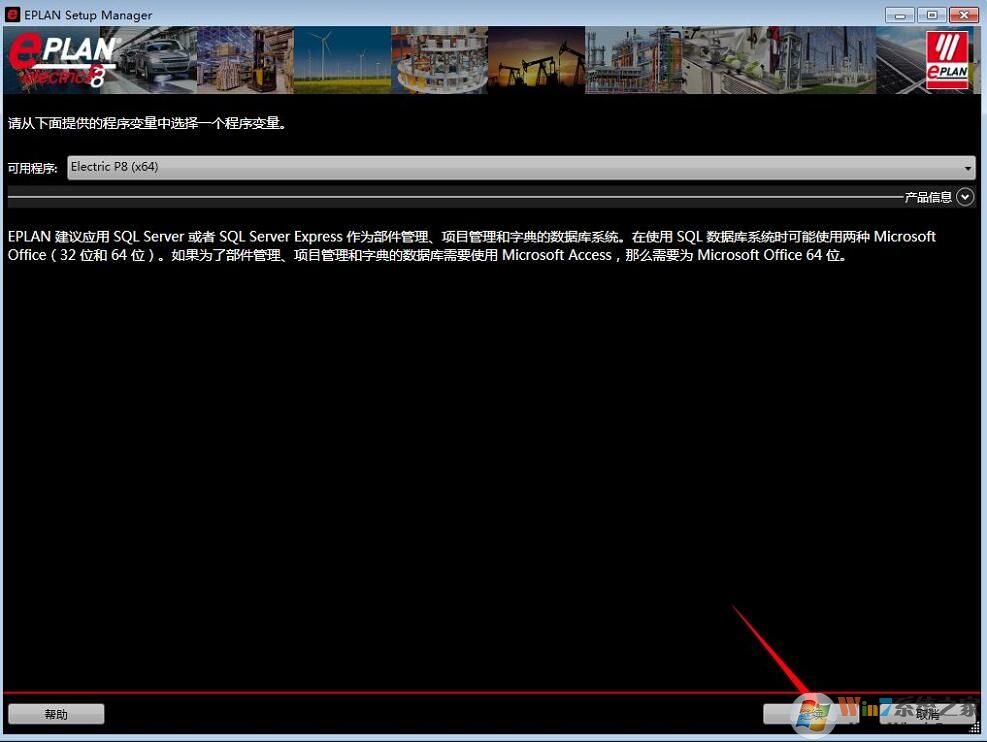
Task: Click the solar panel image at the banner's right end
Action: 895,60
